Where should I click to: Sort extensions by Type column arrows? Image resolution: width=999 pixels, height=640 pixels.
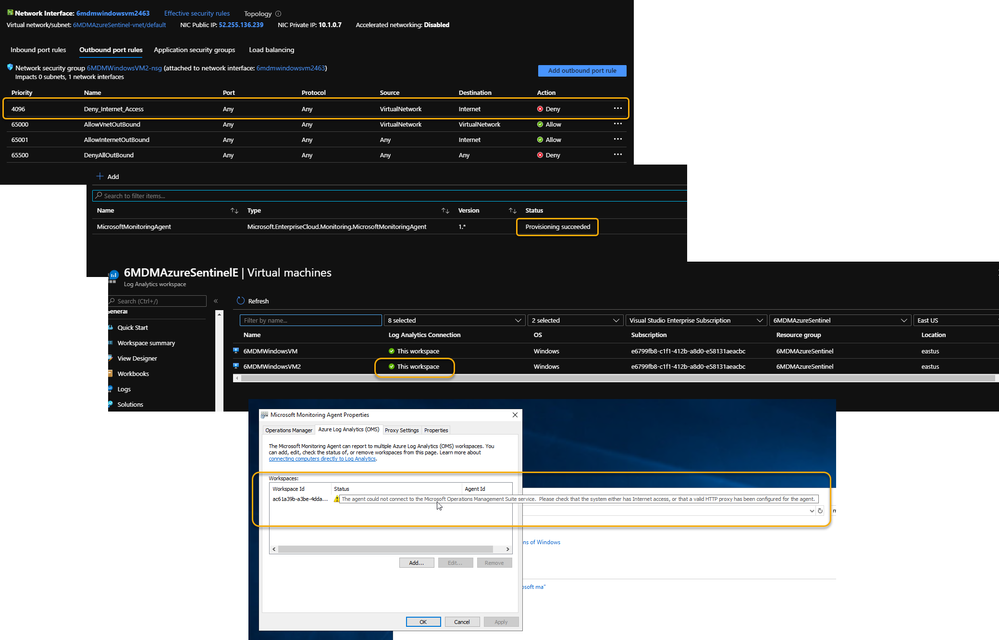(x=445, y=211)
